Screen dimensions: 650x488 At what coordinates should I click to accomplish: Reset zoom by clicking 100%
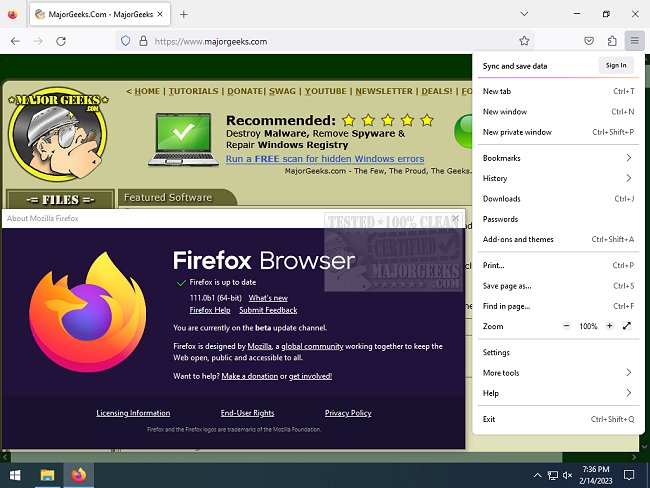pos(588,326)
